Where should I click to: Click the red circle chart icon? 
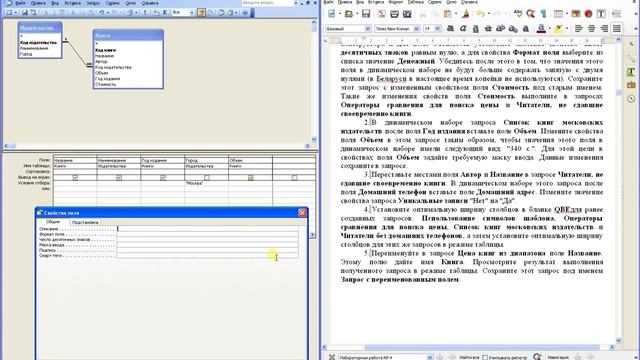[x=588, y=13]
